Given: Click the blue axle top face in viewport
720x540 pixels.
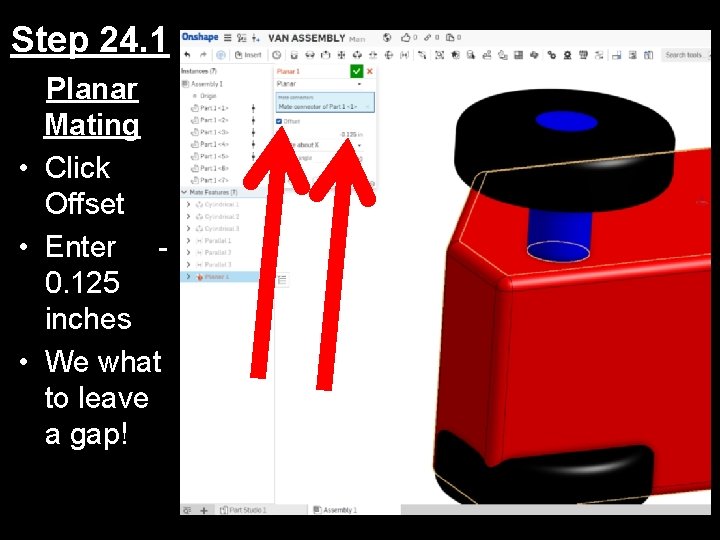Looking at the screenshot, I should (x=567, y=122).
